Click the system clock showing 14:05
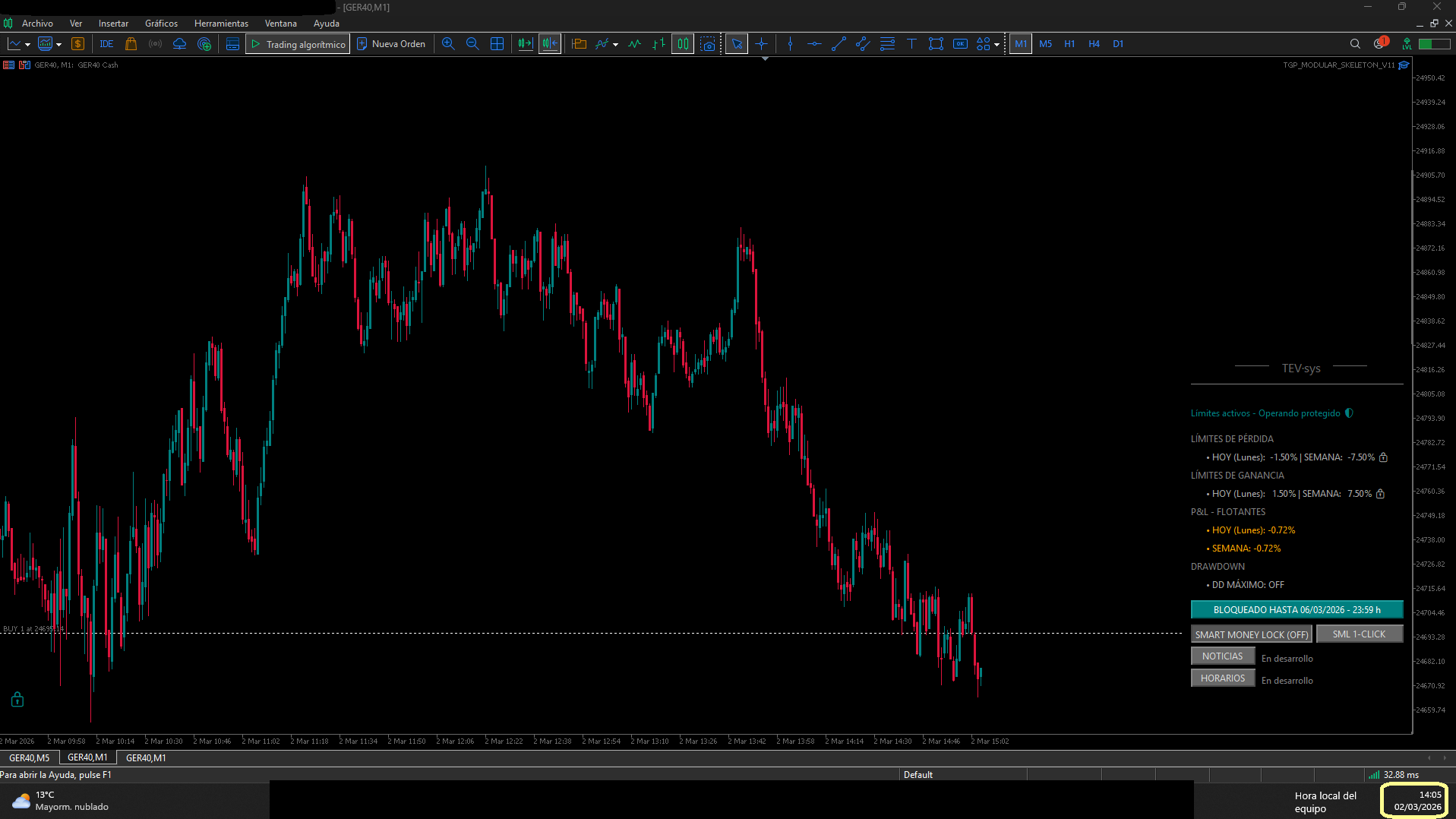The image size is (1456, 819). 1417,801
